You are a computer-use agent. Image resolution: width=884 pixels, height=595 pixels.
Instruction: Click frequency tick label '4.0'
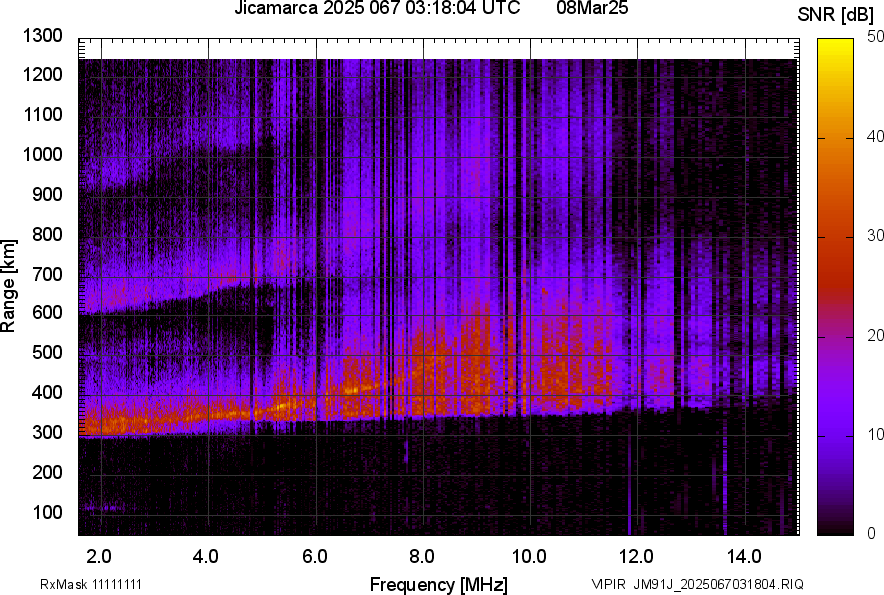(206, 557)
